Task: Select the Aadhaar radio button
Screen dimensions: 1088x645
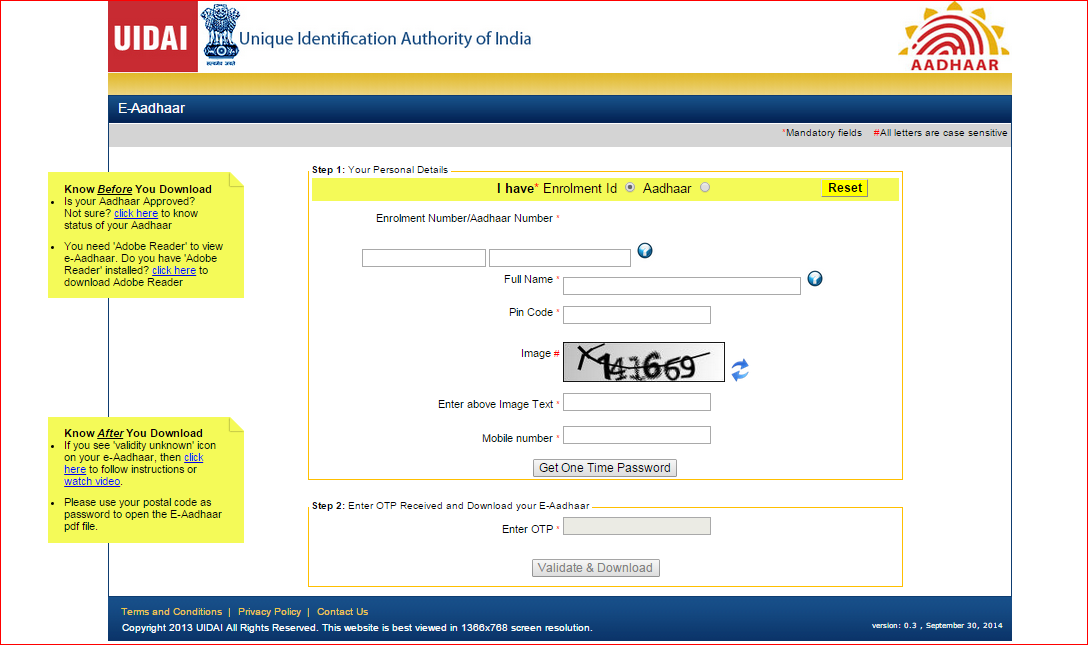Action: [x=705, y=187]
